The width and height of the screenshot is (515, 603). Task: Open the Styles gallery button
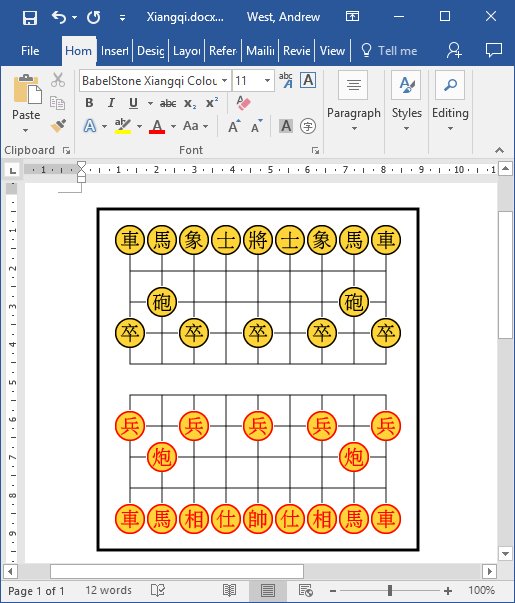407,101
